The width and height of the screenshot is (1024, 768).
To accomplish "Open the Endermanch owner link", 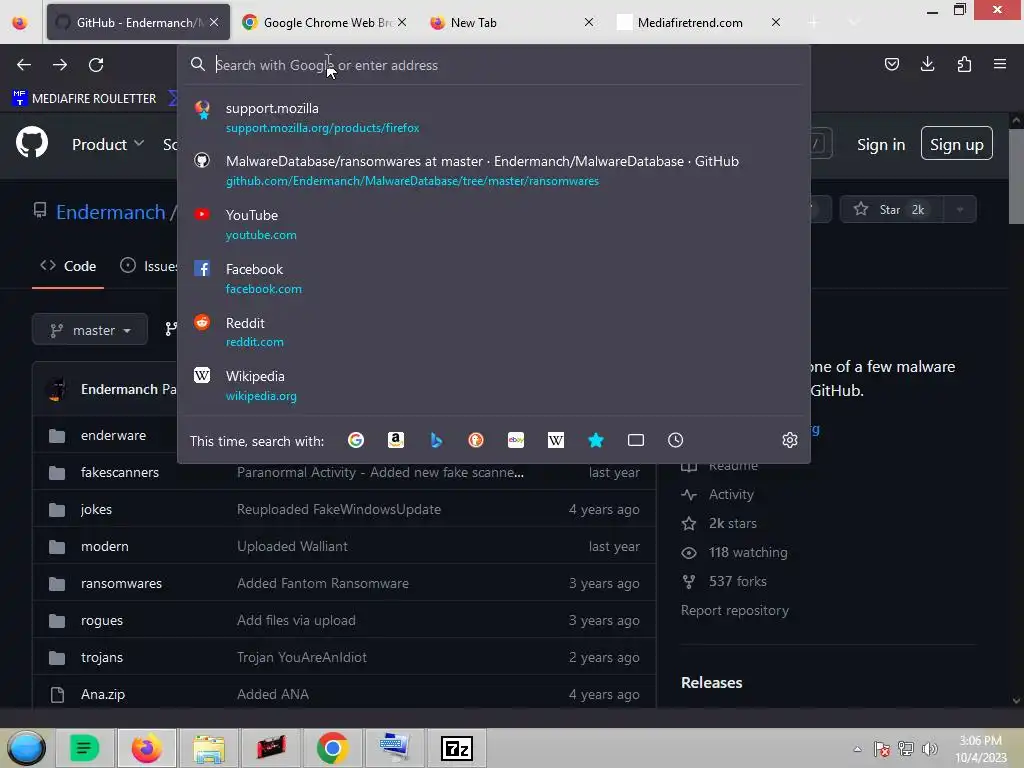I will tap(110, 212).
